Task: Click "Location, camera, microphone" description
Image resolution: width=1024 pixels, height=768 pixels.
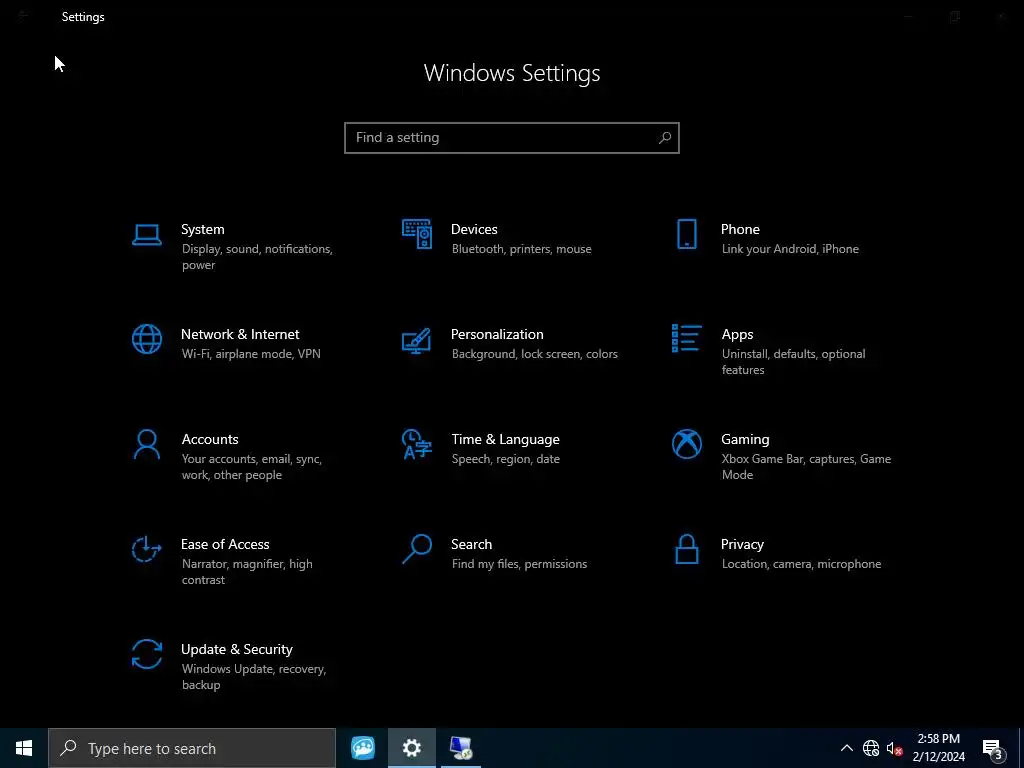Action: click(801, 564)
